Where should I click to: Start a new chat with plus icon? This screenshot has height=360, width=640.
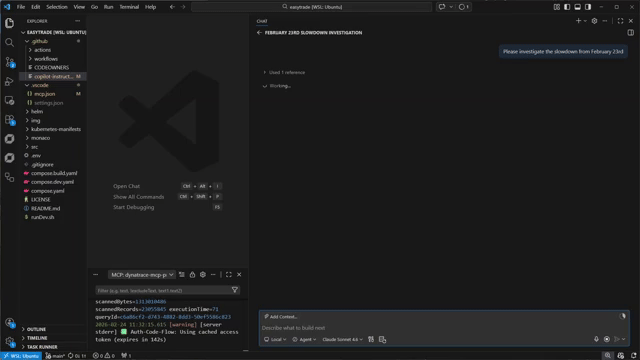(578, 21)
